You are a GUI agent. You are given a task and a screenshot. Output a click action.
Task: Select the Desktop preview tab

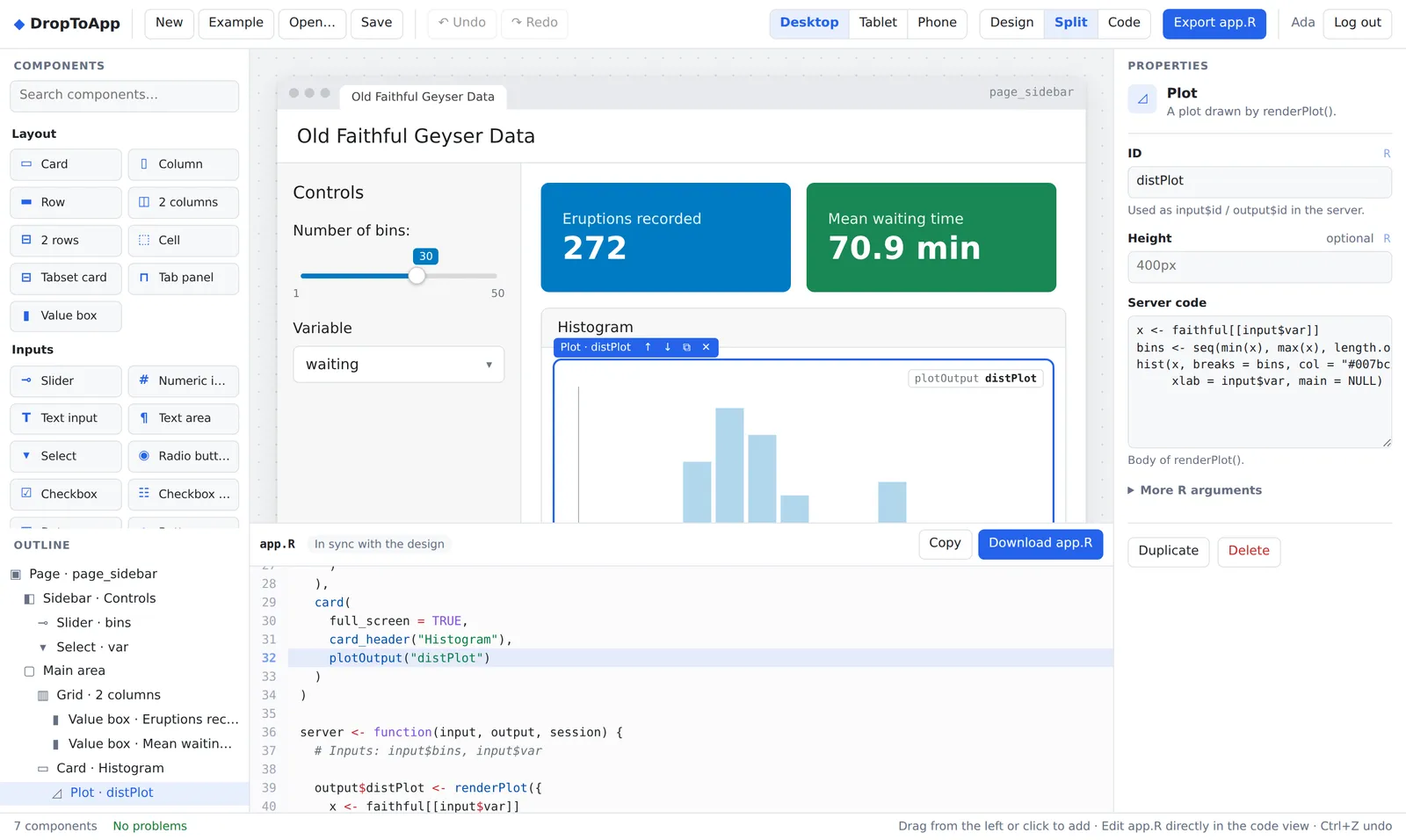coord(809,23)
